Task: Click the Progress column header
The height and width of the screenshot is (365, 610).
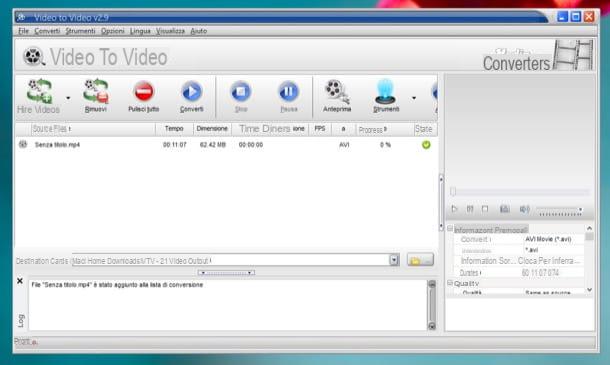Action: (385, 129)
